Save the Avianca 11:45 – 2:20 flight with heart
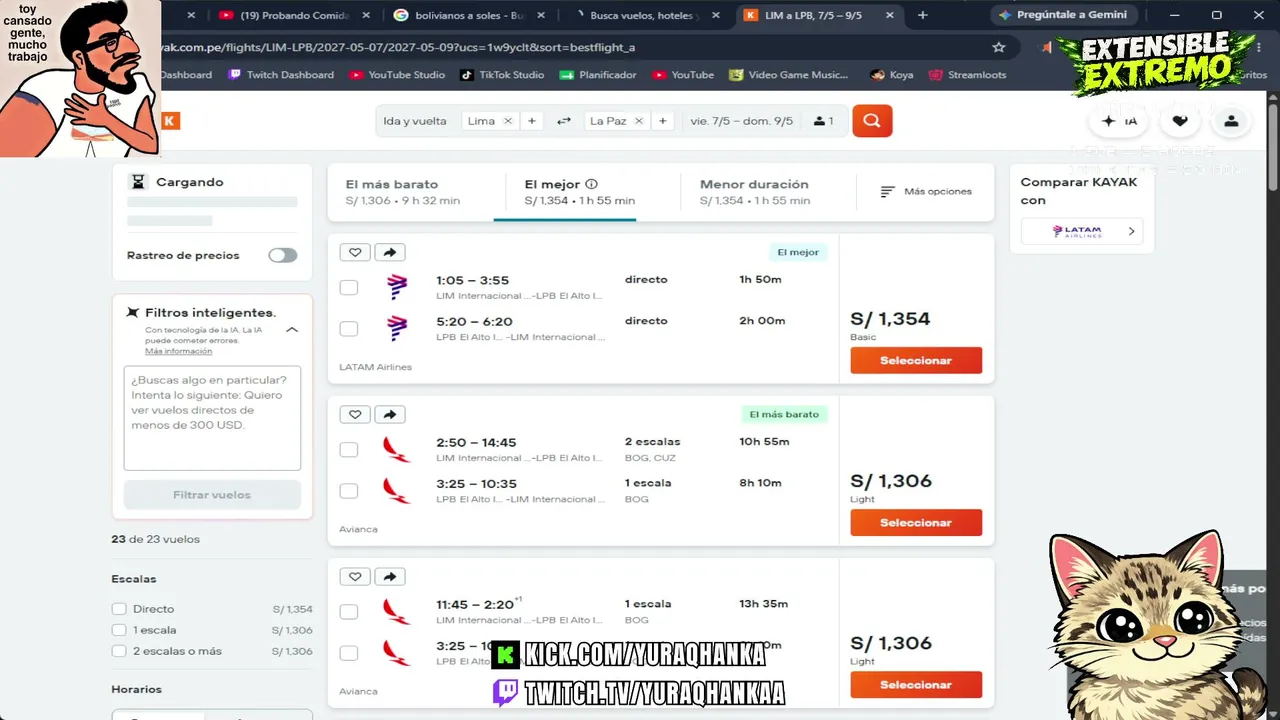The width and height of the screenshot is (1280, 720). click(x=355, y=576)
